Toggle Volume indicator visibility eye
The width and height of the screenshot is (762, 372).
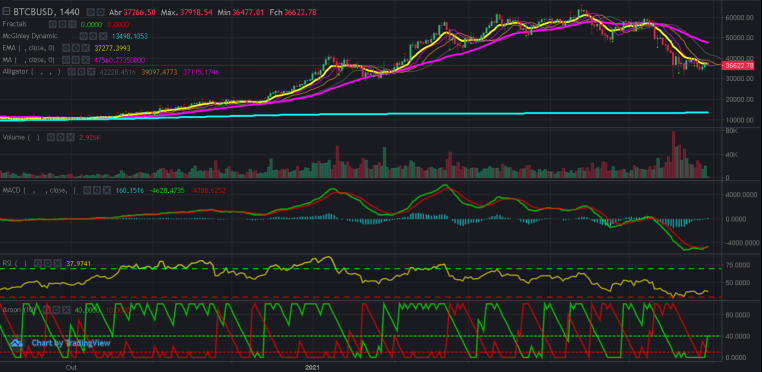(51, 137)
